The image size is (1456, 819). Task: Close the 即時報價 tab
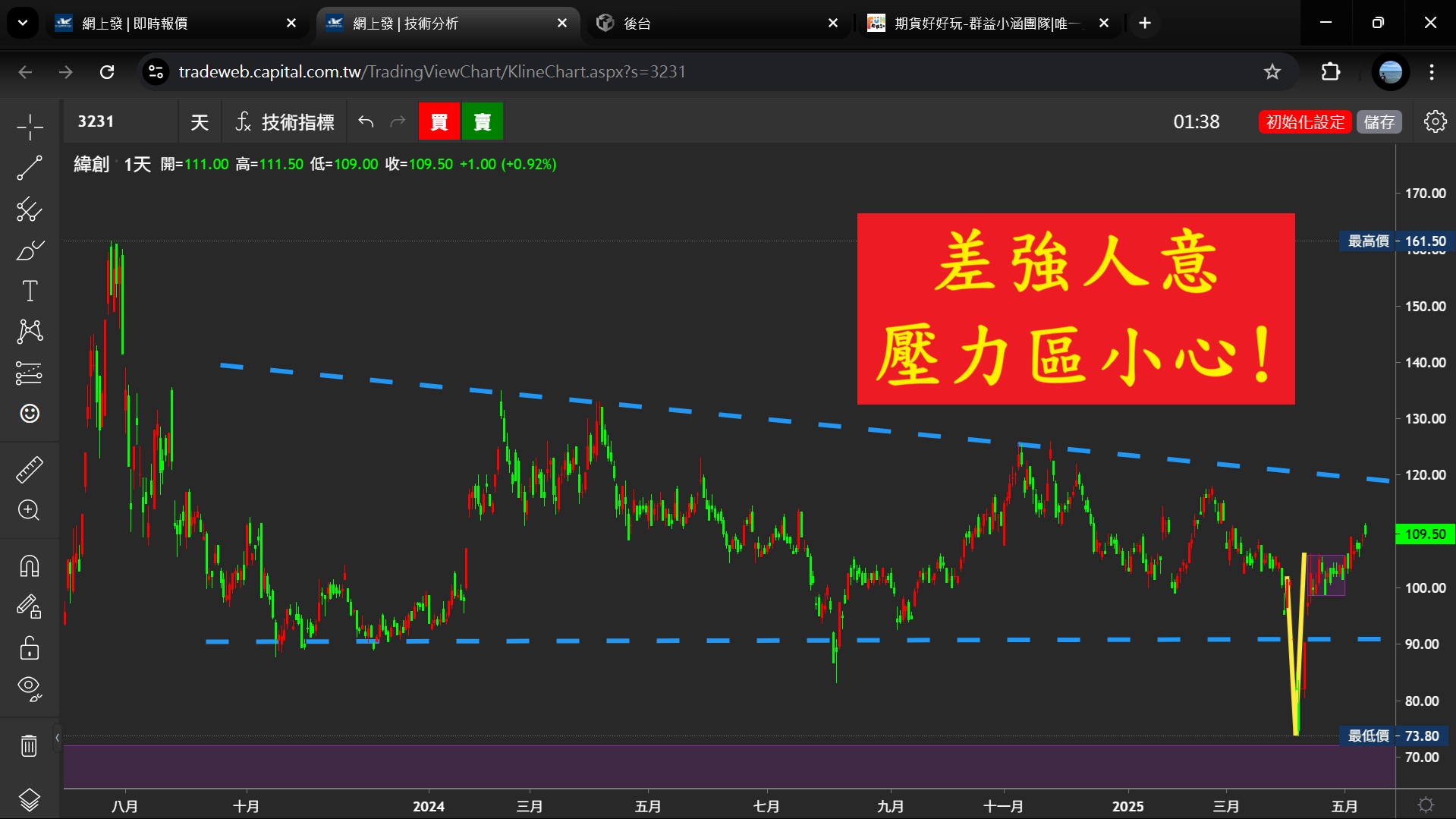coord(291,24)
